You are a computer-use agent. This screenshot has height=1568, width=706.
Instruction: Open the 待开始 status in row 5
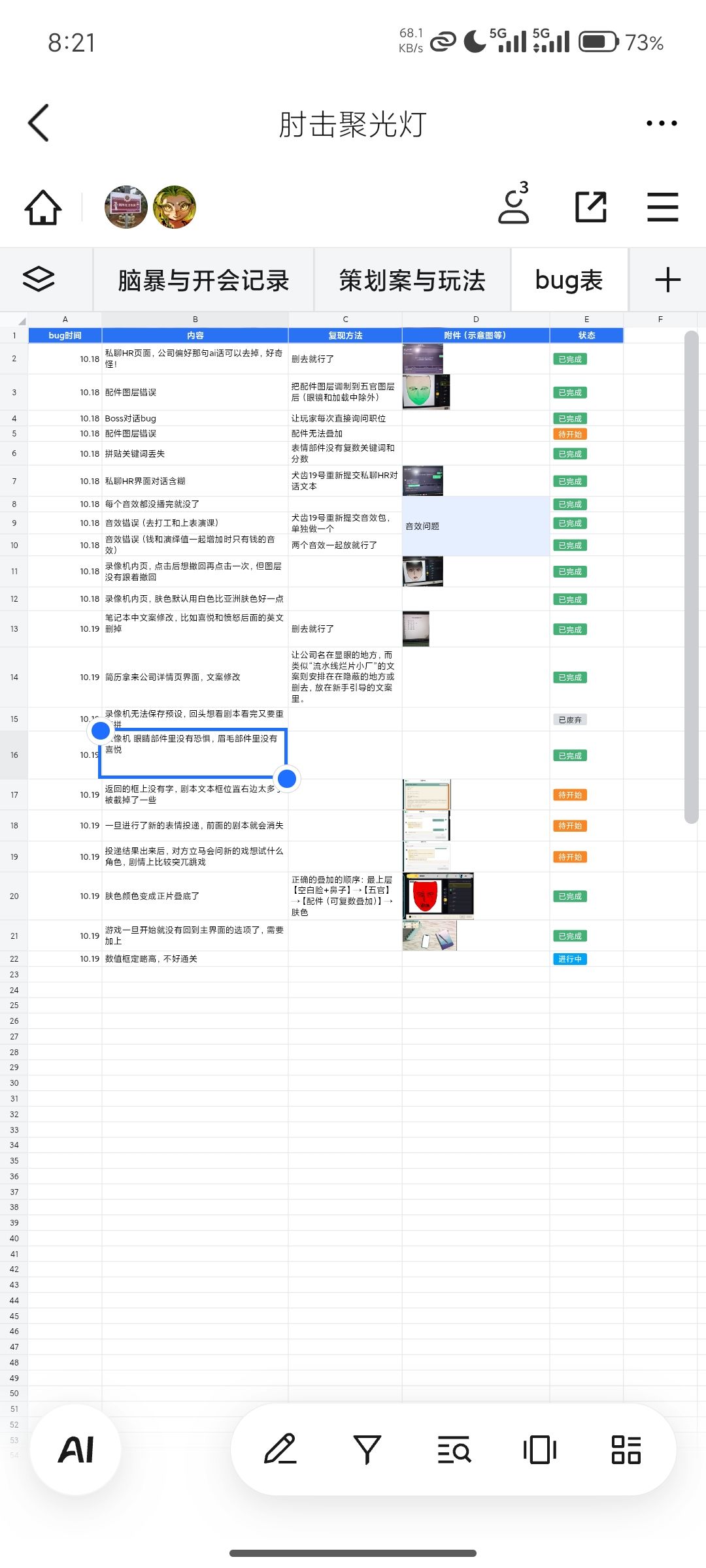[x=570, y=434]
